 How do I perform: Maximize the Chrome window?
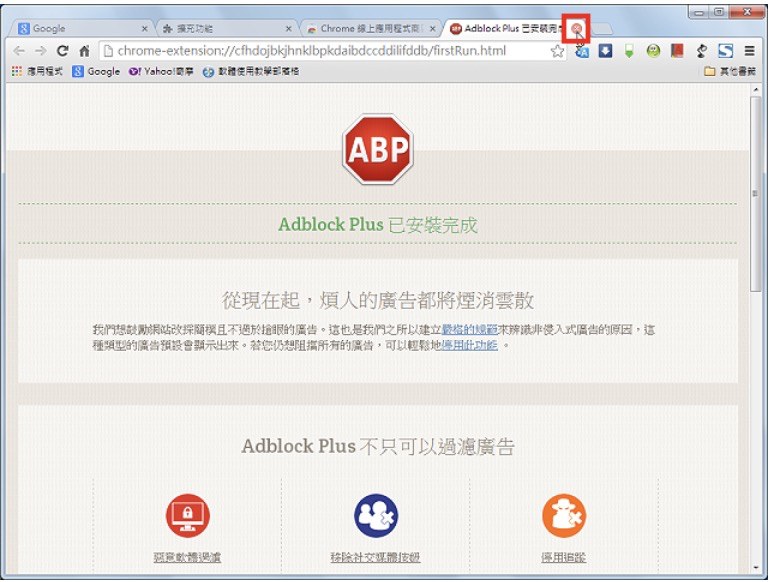(x=719, y=12)
